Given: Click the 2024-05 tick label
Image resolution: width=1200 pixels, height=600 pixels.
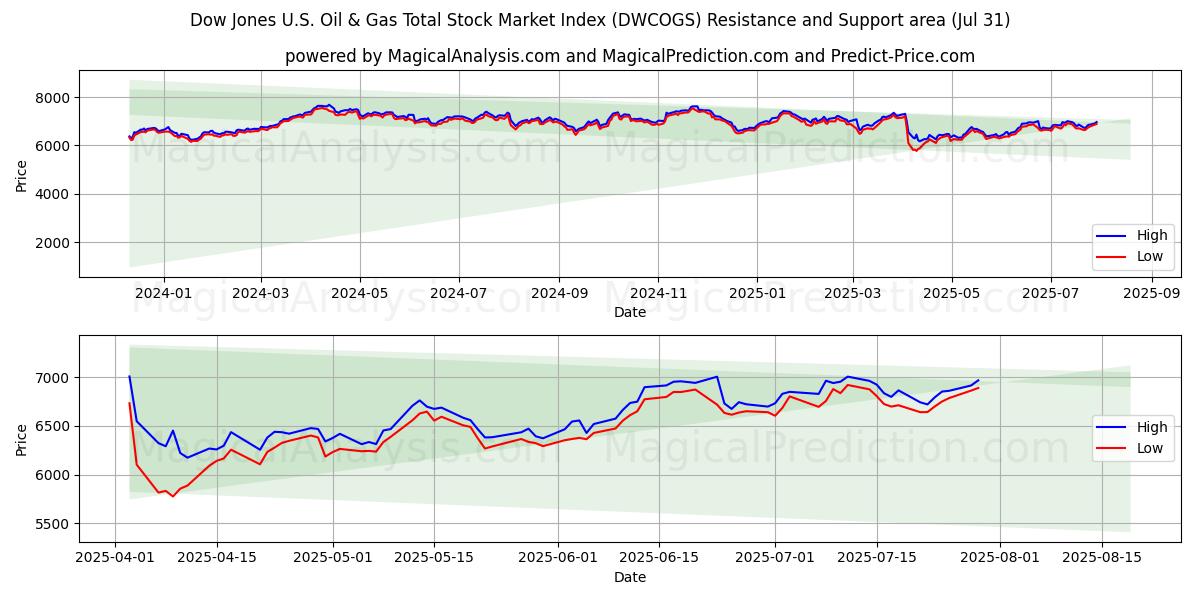Looking at the screenshot, I should point(360,293).
